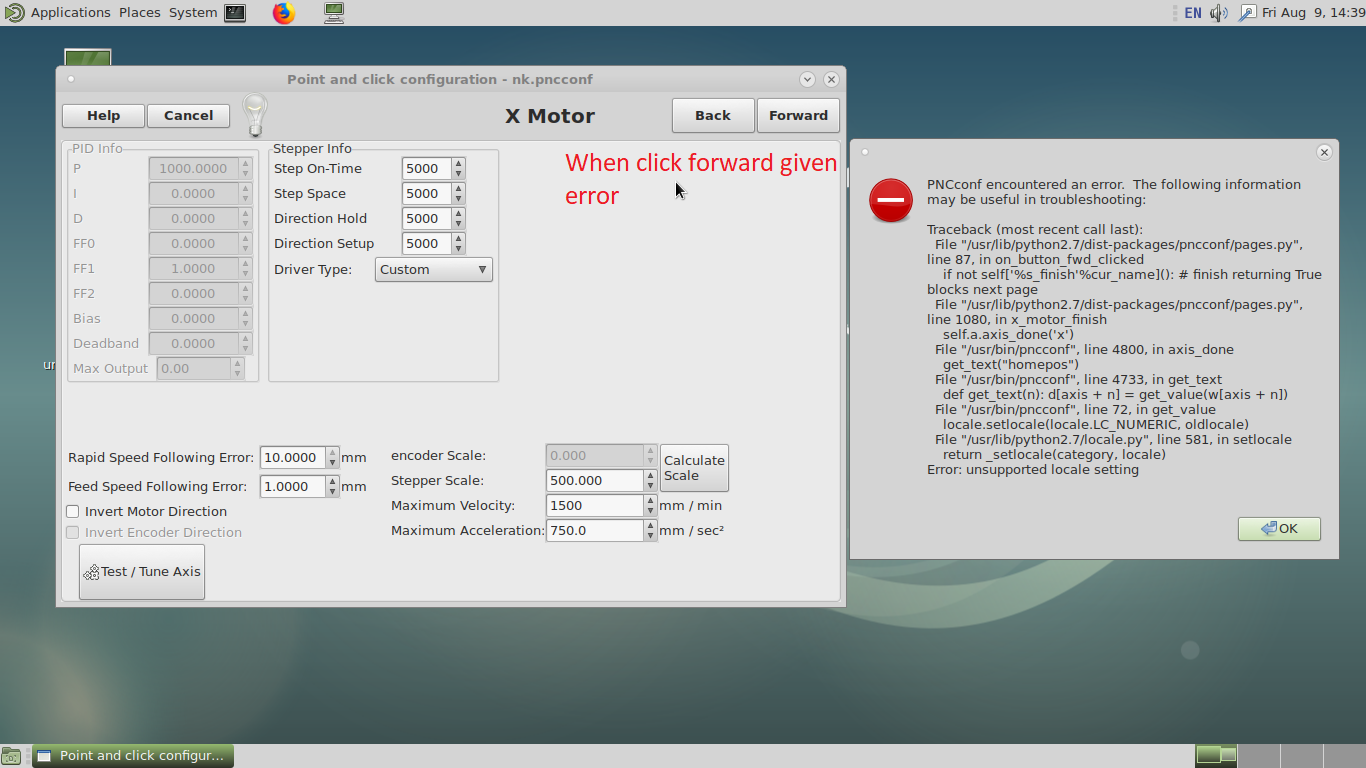The width and height of the screenshot is (1366, 768).
Task: Click the taskbar Point and click configuration button
Action: point(133,756)
